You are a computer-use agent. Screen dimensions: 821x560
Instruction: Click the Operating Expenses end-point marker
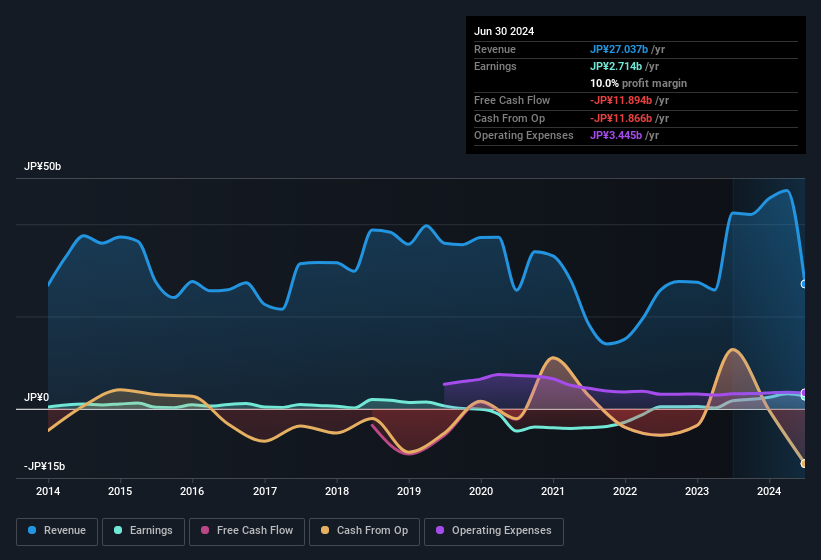pos(804,394)
